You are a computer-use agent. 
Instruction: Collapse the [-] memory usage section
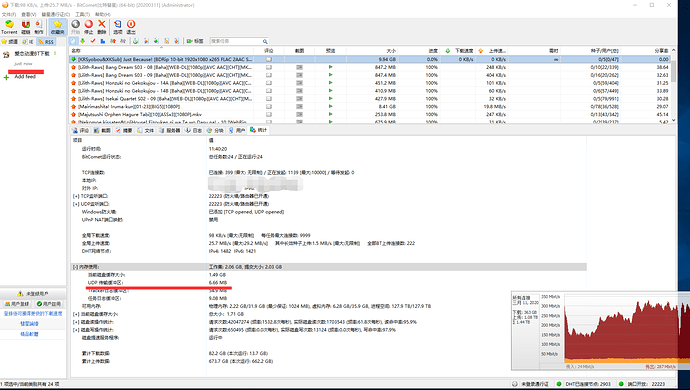(76, 267)
